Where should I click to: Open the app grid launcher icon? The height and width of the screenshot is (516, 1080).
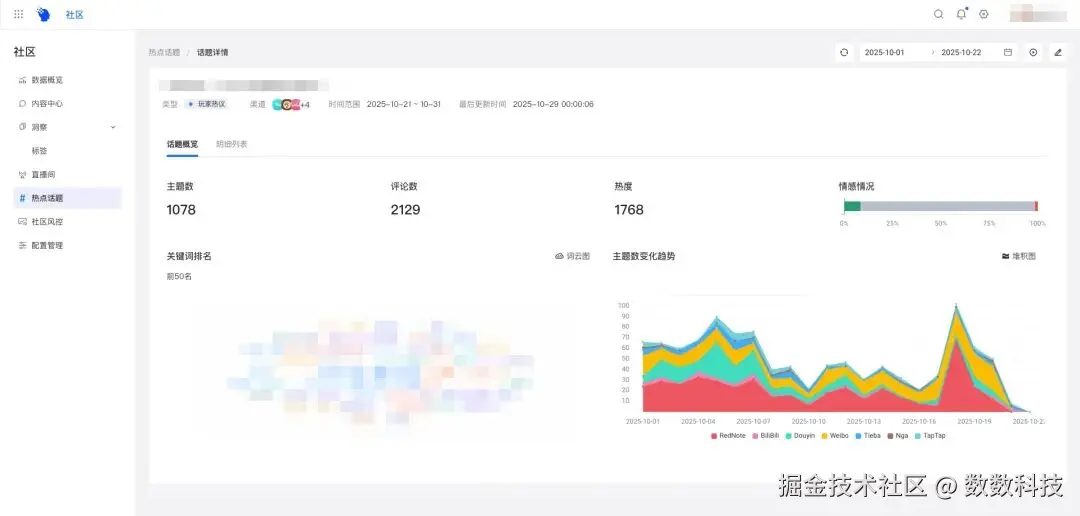coord(19,14)
